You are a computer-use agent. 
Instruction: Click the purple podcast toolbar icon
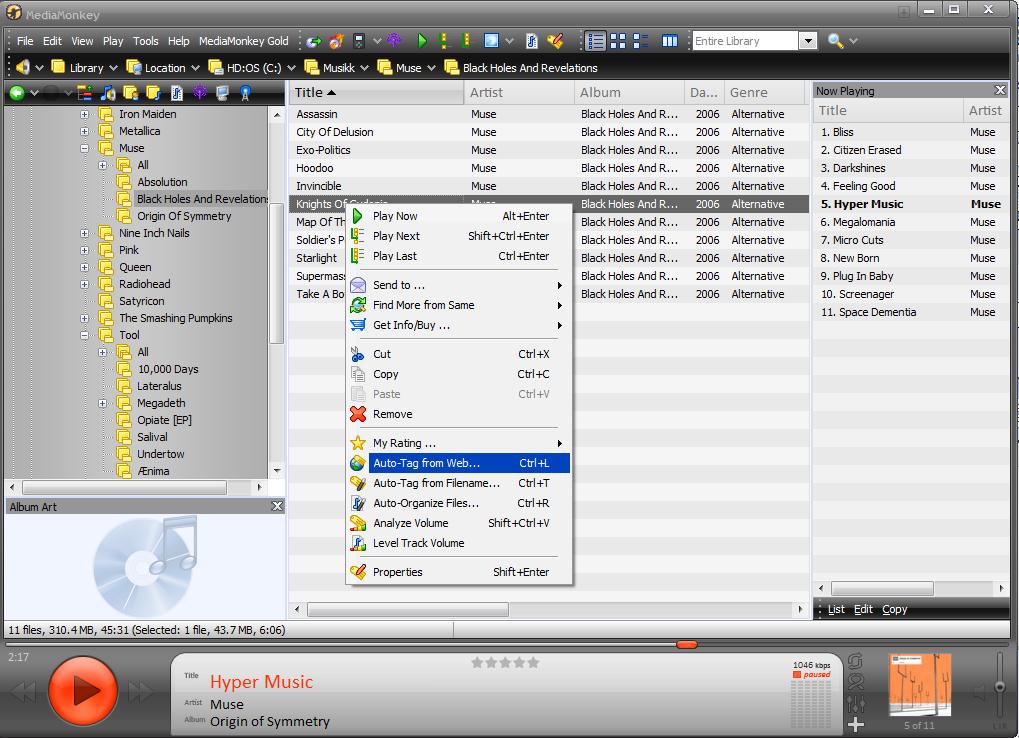tap(394, 41)
